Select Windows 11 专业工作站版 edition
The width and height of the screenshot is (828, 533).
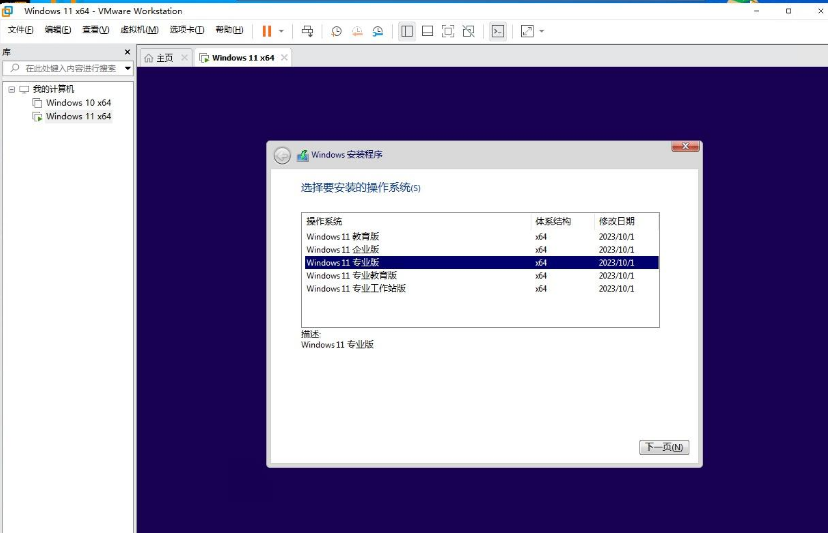(x=482, y=288)
